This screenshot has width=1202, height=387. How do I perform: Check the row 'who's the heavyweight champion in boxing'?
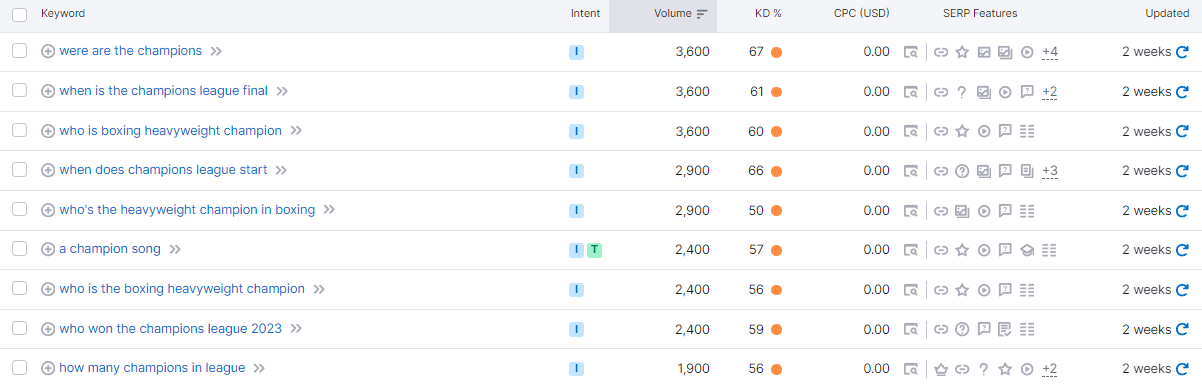19,210
